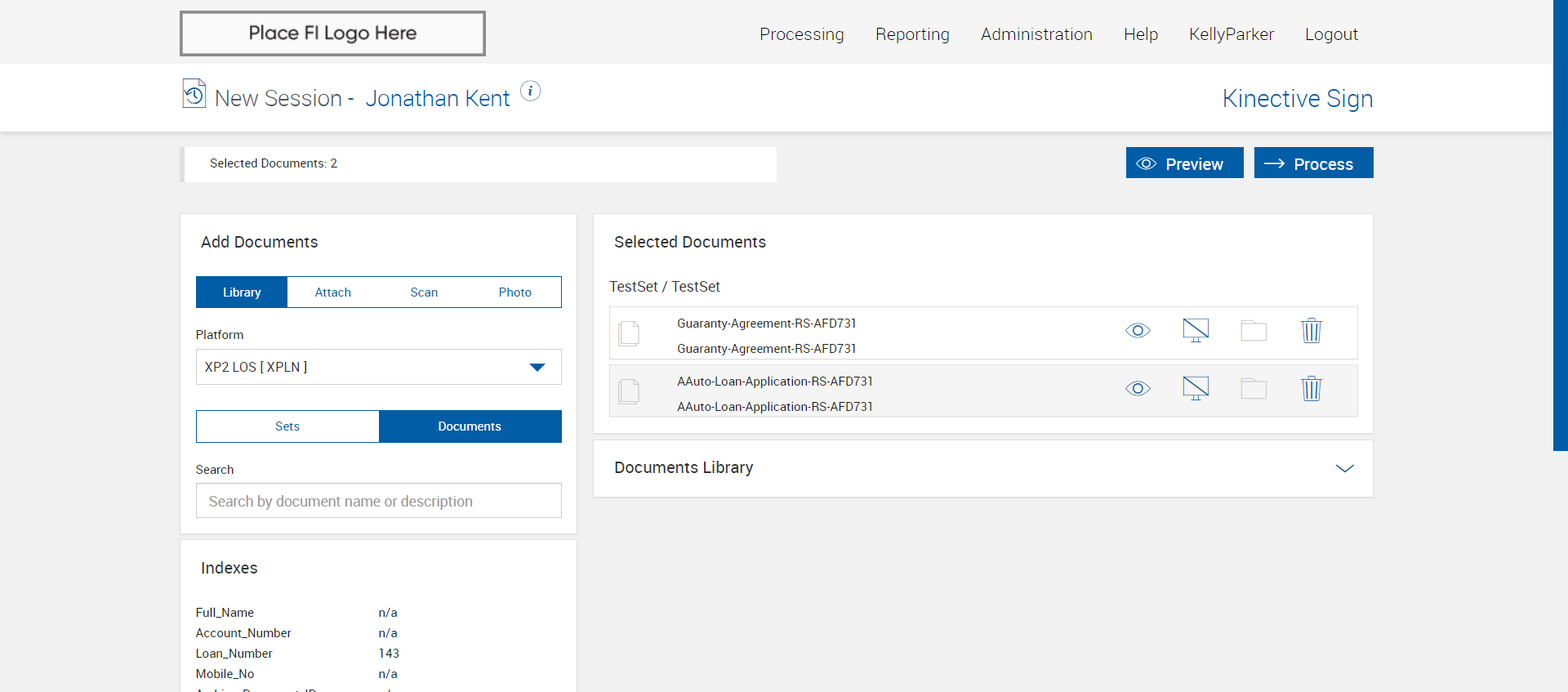Click the info icon beside Jonathan Kent
Viewport: 1568px width, 692px height.
tap(530, 91)
